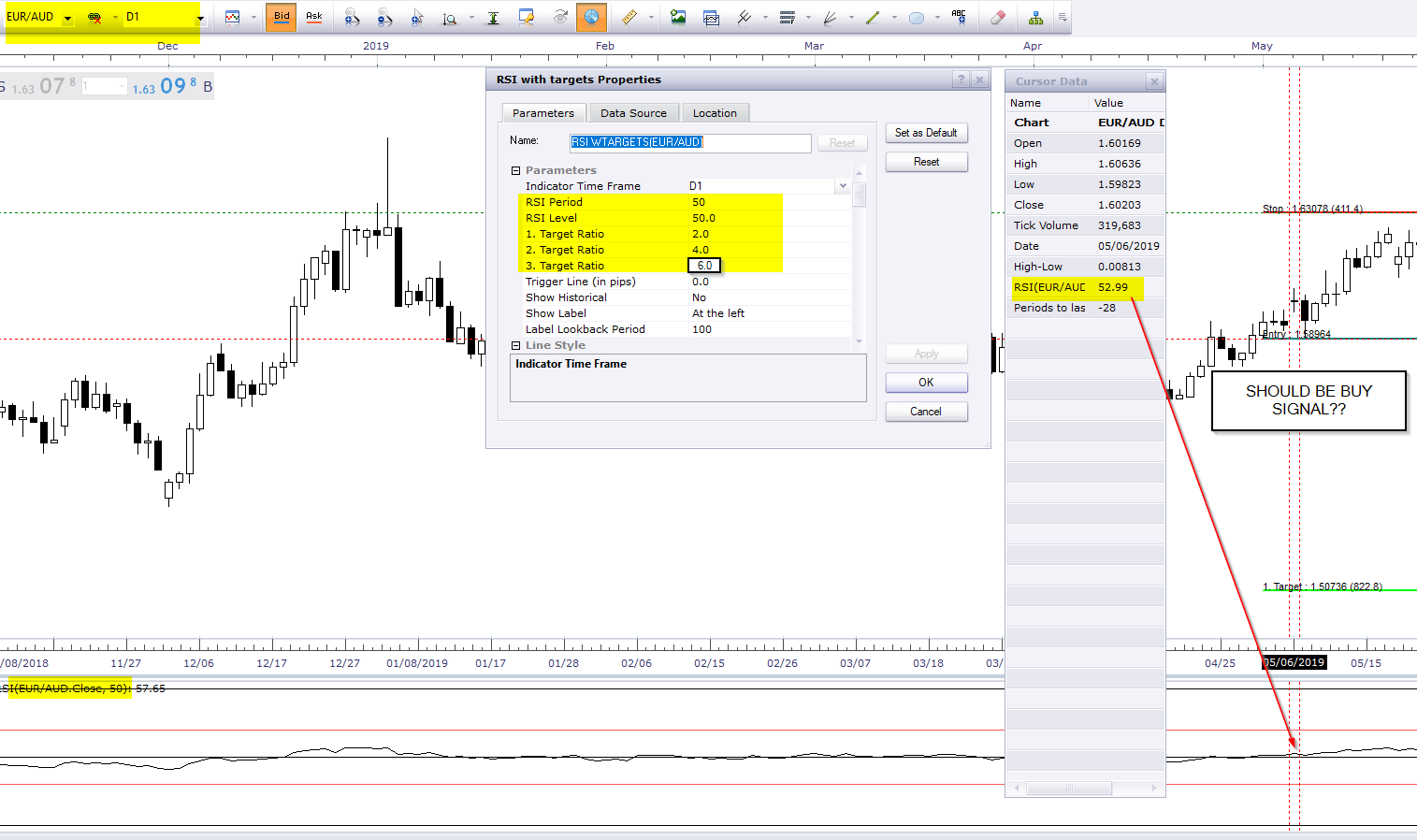Switch to the Data Source tab
The height and width of the screenshot is (840, 1417).
coord(633,113)
